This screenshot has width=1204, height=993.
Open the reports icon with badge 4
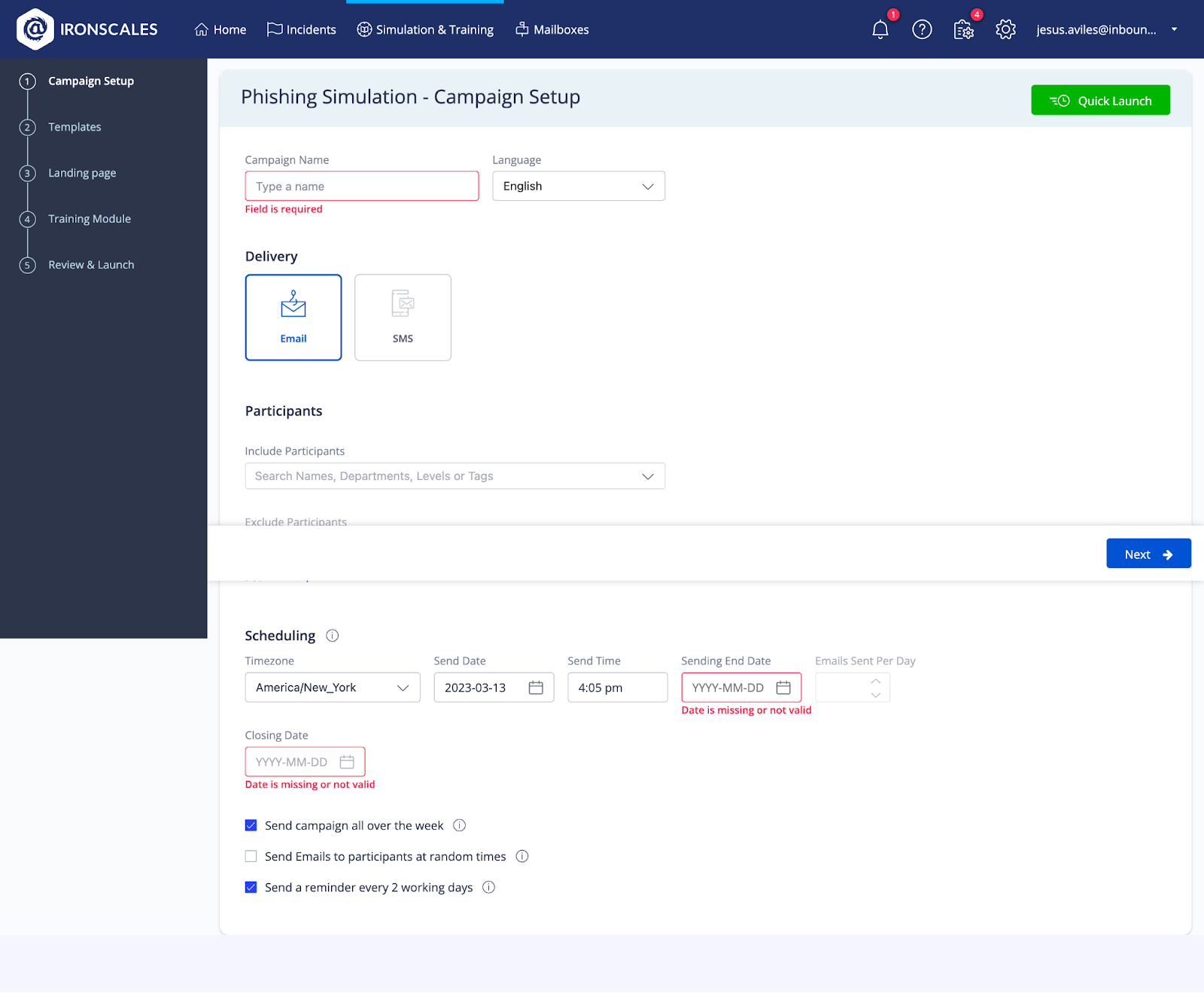click(x=963, y=30)
